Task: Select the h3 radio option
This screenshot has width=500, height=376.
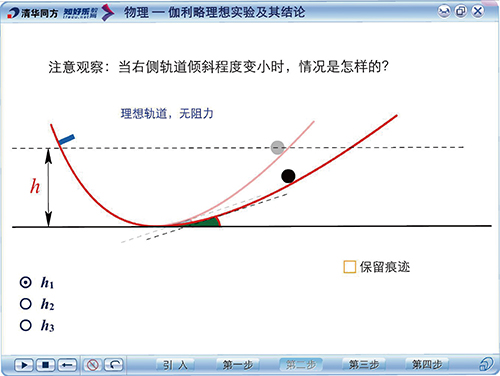Action: pyautogui.click(x=26, y=325)
